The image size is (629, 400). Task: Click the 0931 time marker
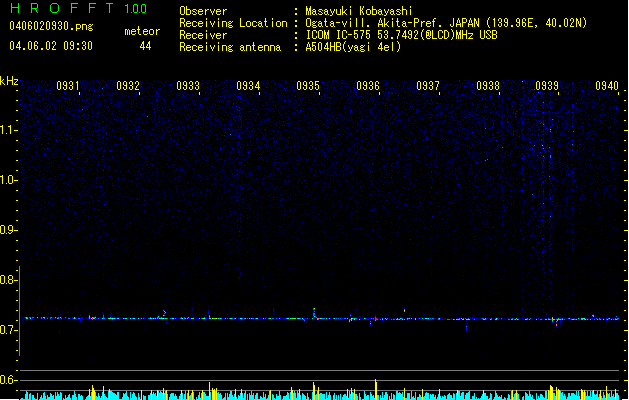67,86
